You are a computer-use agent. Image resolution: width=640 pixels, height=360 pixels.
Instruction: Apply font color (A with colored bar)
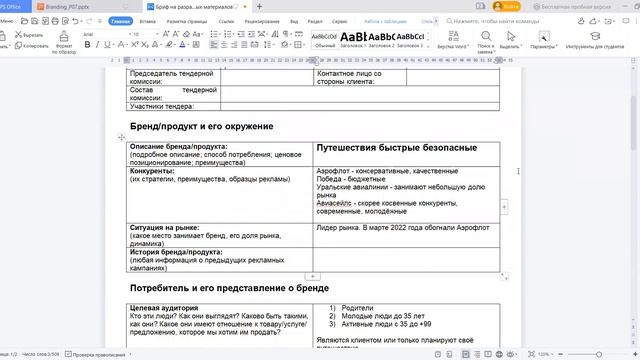coord(182,45)
